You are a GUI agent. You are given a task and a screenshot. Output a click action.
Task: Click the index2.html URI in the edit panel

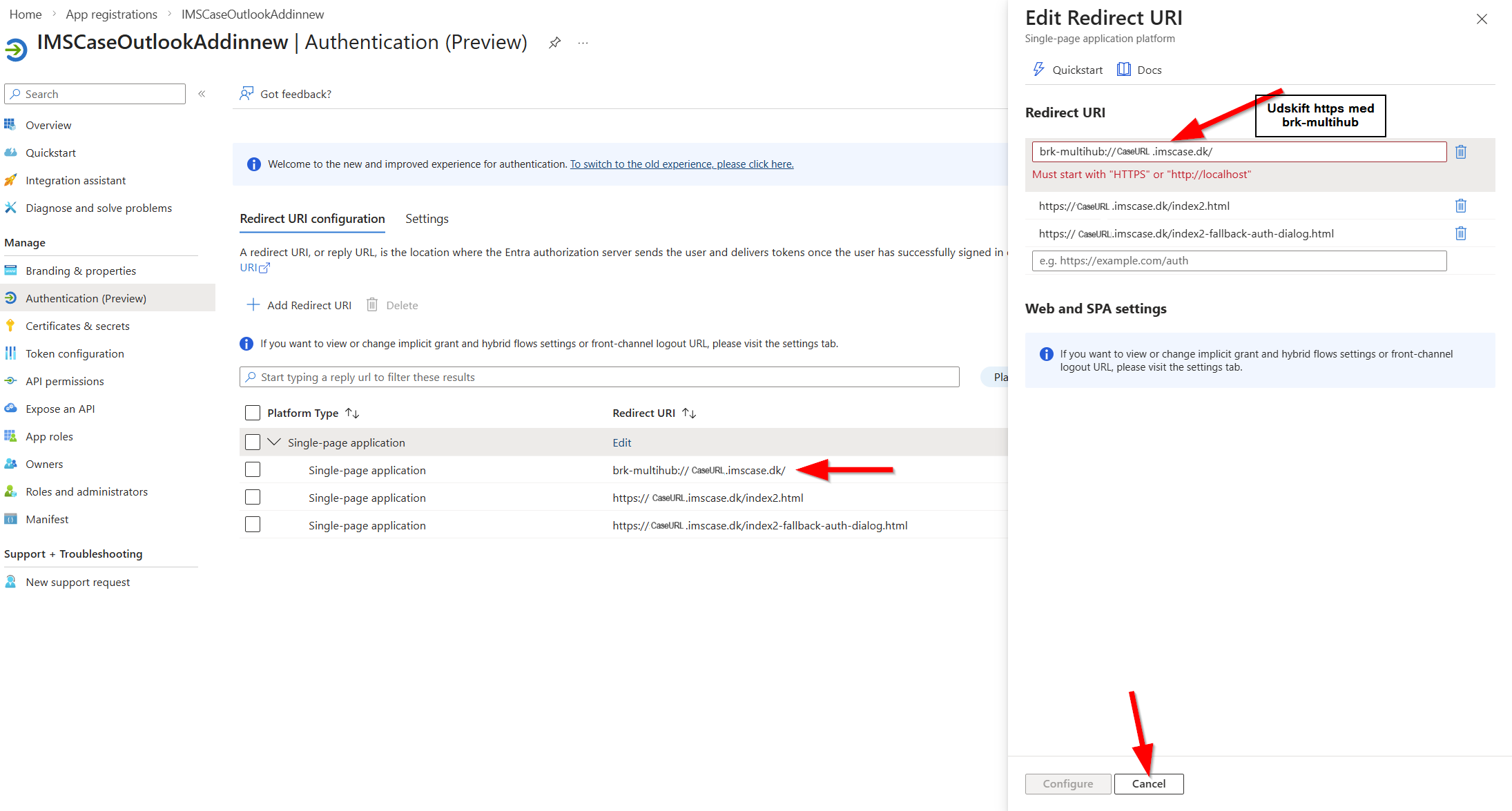click(x=1134, y=206)
